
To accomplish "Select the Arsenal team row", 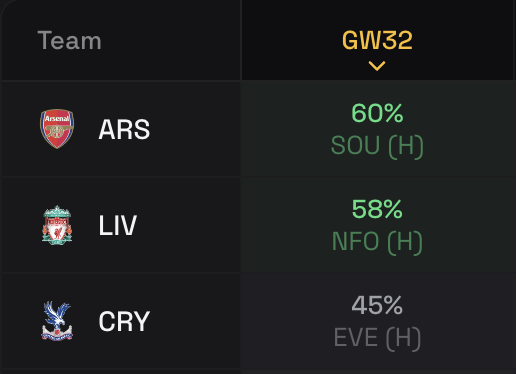I will coord(259,129).
